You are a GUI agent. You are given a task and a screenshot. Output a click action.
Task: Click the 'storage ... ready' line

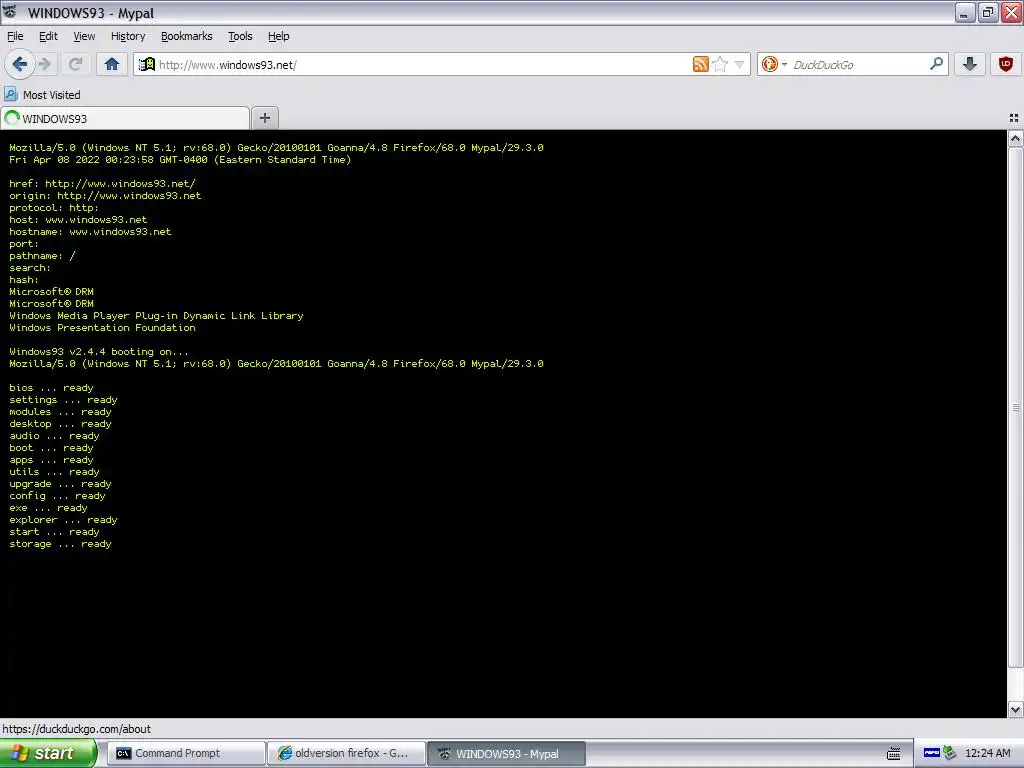tap(60, 543)
